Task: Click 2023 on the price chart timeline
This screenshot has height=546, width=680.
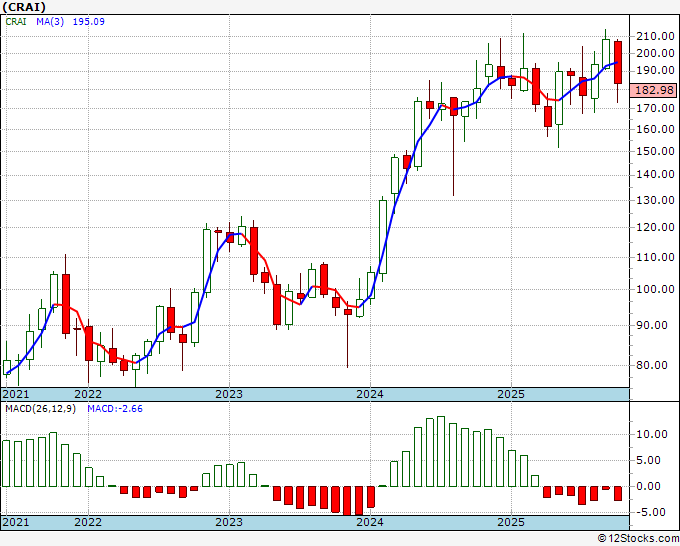Action: tap(229, 394)
